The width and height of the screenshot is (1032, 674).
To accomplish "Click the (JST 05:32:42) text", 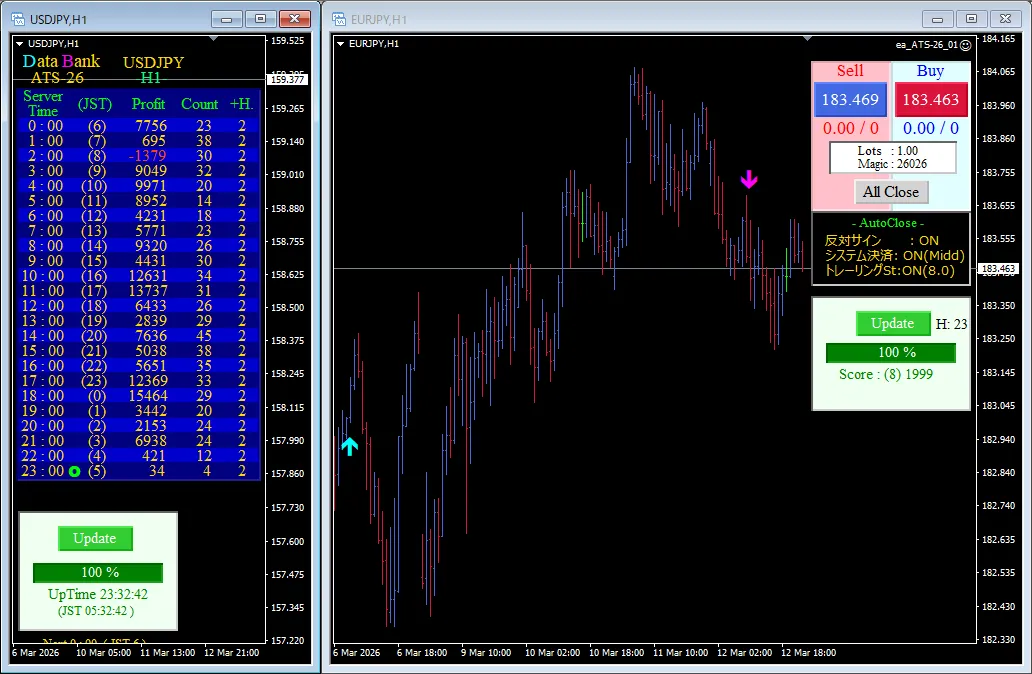I will point(96,611).
